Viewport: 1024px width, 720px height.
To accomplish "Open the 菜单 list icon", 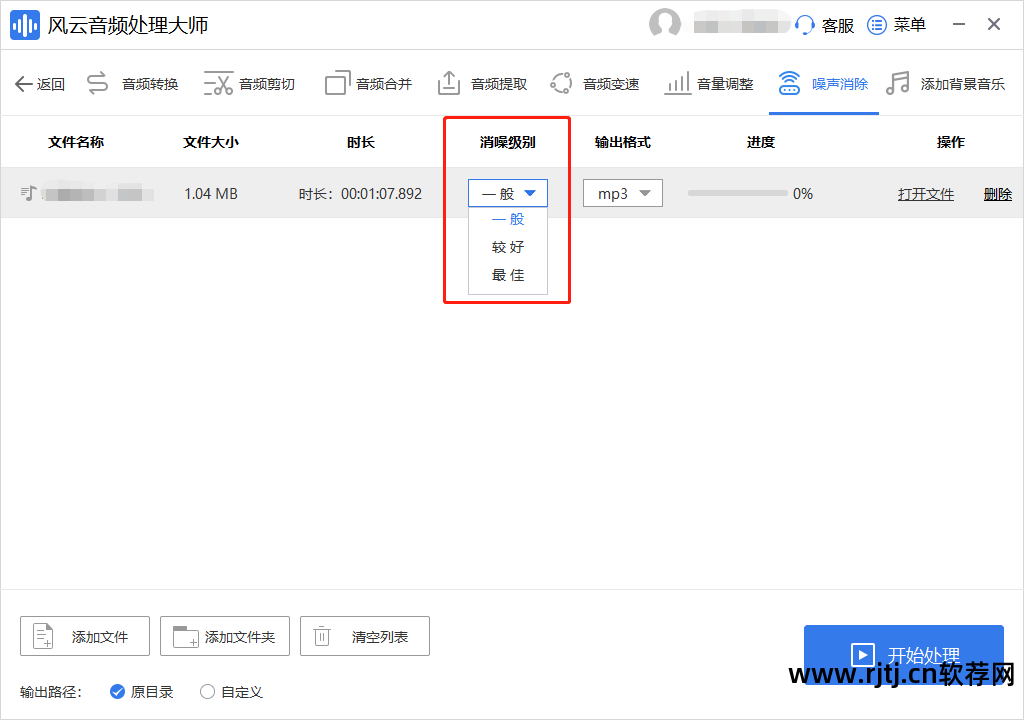I will (876, 25).
